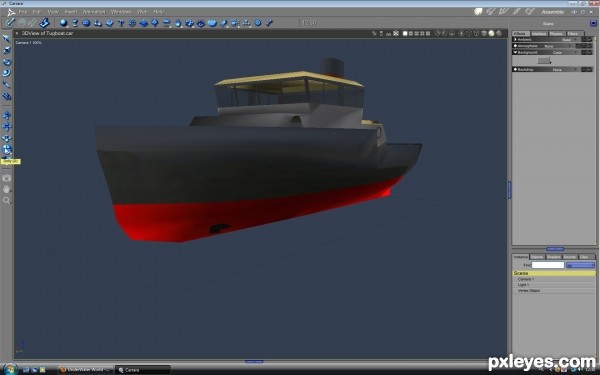The width and height of the screenshot is (600, 375).
Task: Open the Windows Start button
Action: 10,369
